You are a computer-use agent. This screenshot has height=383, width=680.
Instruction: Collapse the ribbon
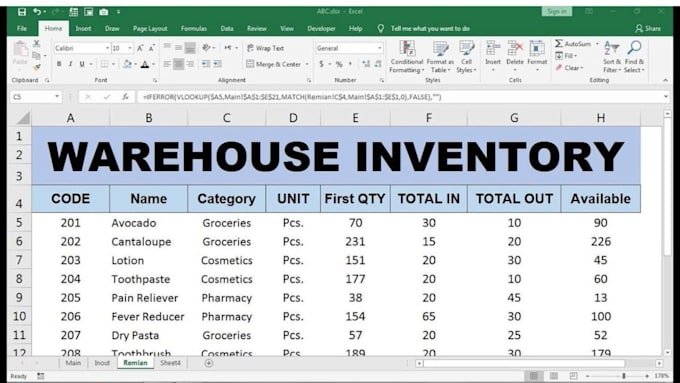665,81
